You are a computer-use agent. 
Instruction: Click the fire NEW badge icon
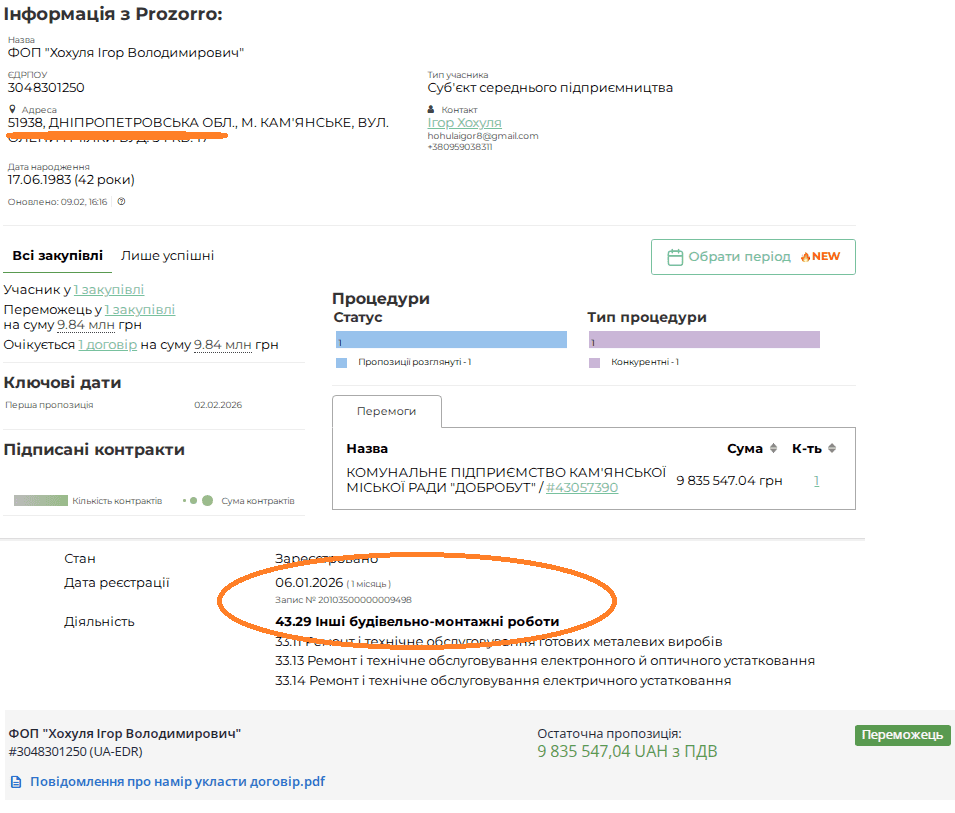[x=805, y=257]
